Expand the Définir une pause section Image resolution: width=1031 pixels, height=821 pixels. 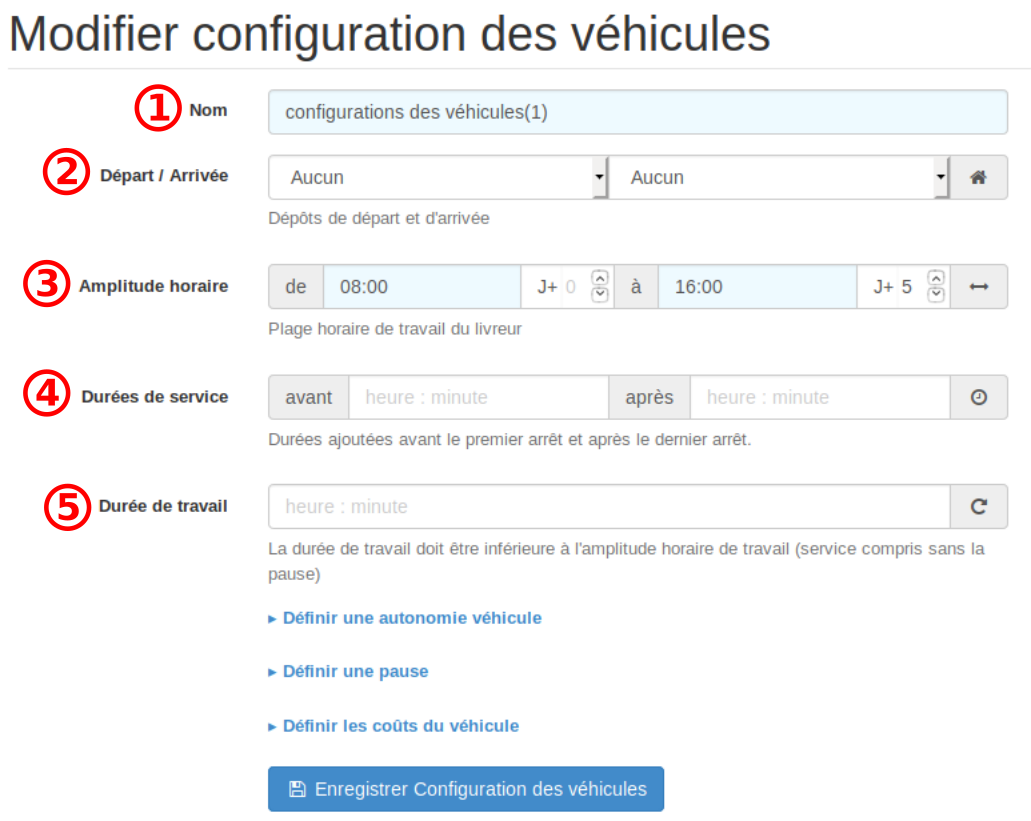click(x=354, y=672)
